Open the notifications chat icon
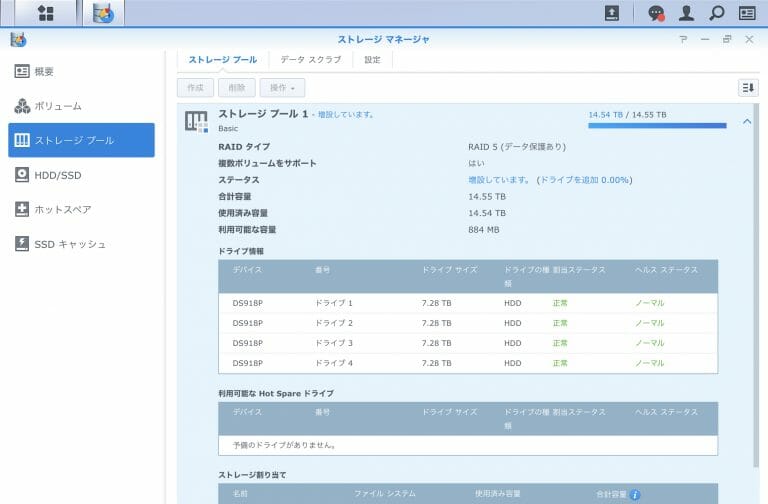Screen dimensions: 768x504 click(656, 13)
